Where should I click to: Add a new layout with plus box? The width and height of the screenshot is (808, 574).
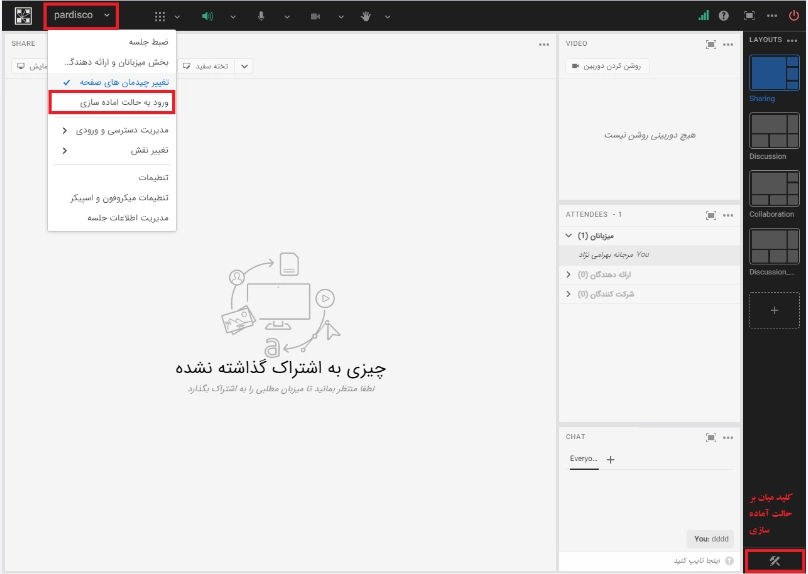point(774,310)
